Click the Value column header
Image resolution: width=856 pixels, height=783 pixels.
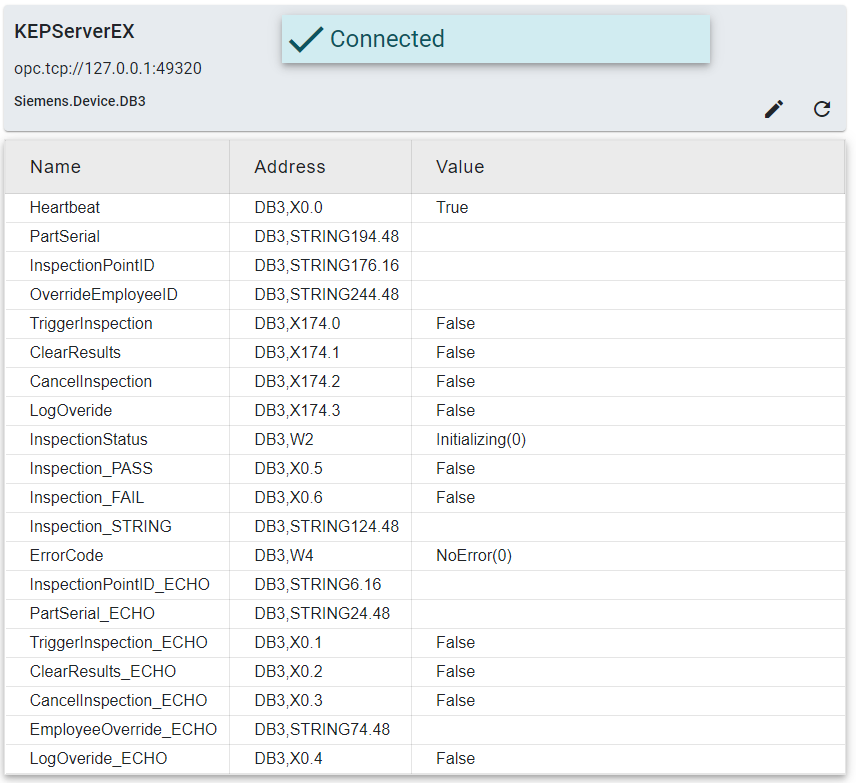click(x=460, y=167)
